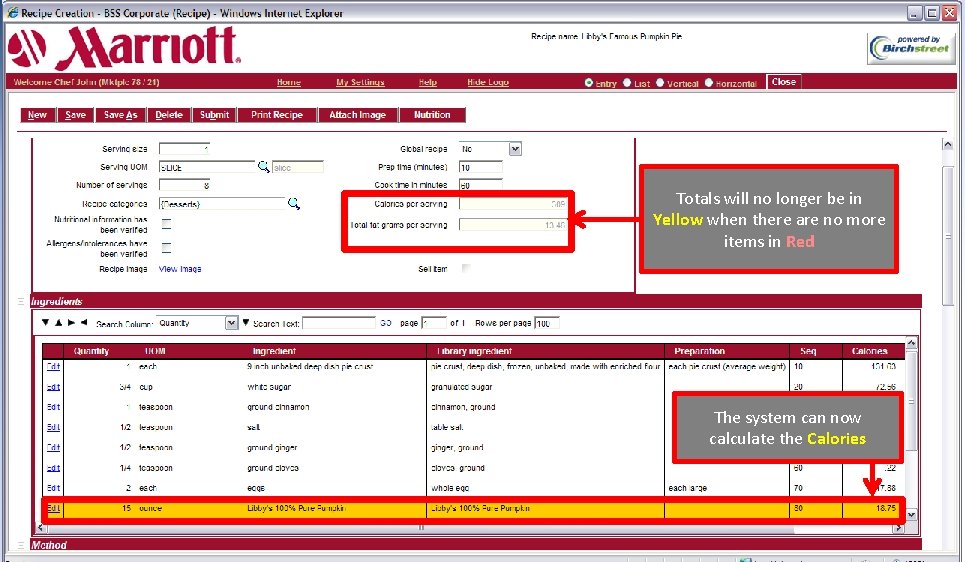Click the Rows per page field
Image resolution: width=965 pixels, height=562 pixels.
547,323
